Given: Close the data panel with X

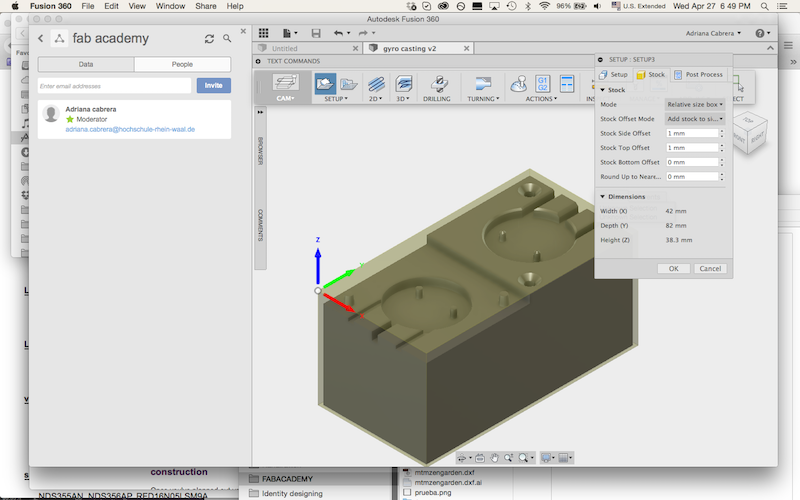Looking at the screenshot, I should point(243,31).
